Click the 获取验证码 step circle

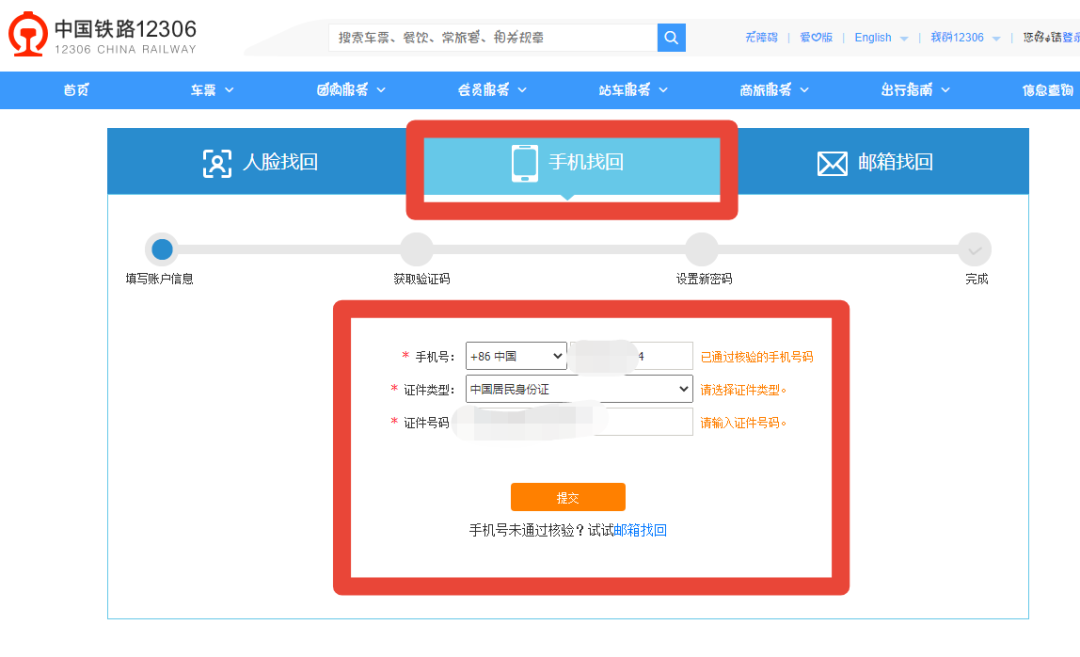pyautogui.click(x=417, y=250)
